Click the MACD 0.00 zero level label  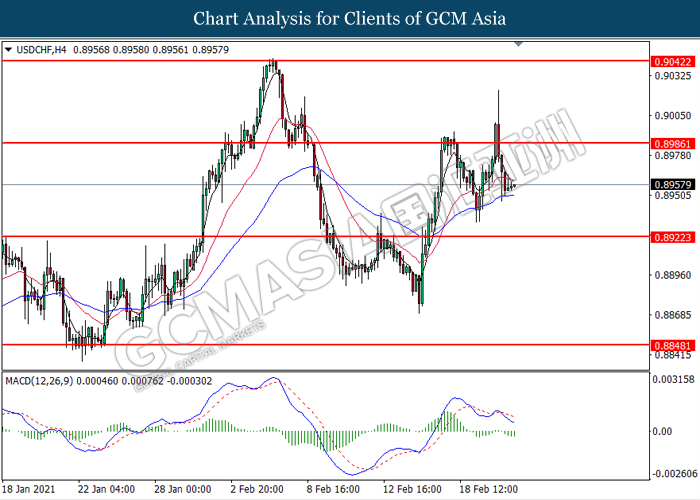(x=662, y=431)
